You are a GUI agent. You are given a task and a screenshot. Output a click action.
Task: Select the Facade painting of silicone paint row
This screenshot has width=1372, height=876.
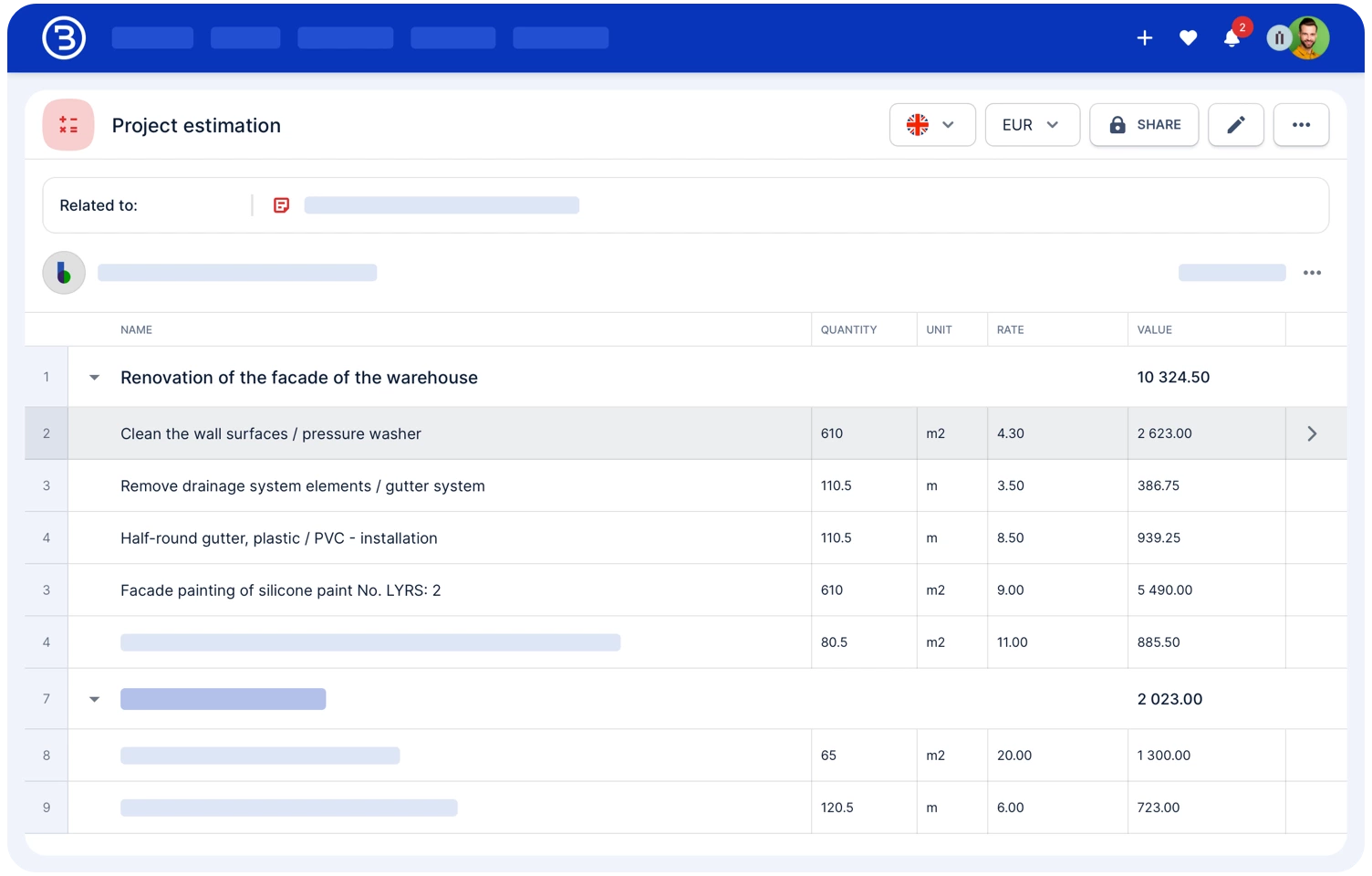tap(281, 590)
